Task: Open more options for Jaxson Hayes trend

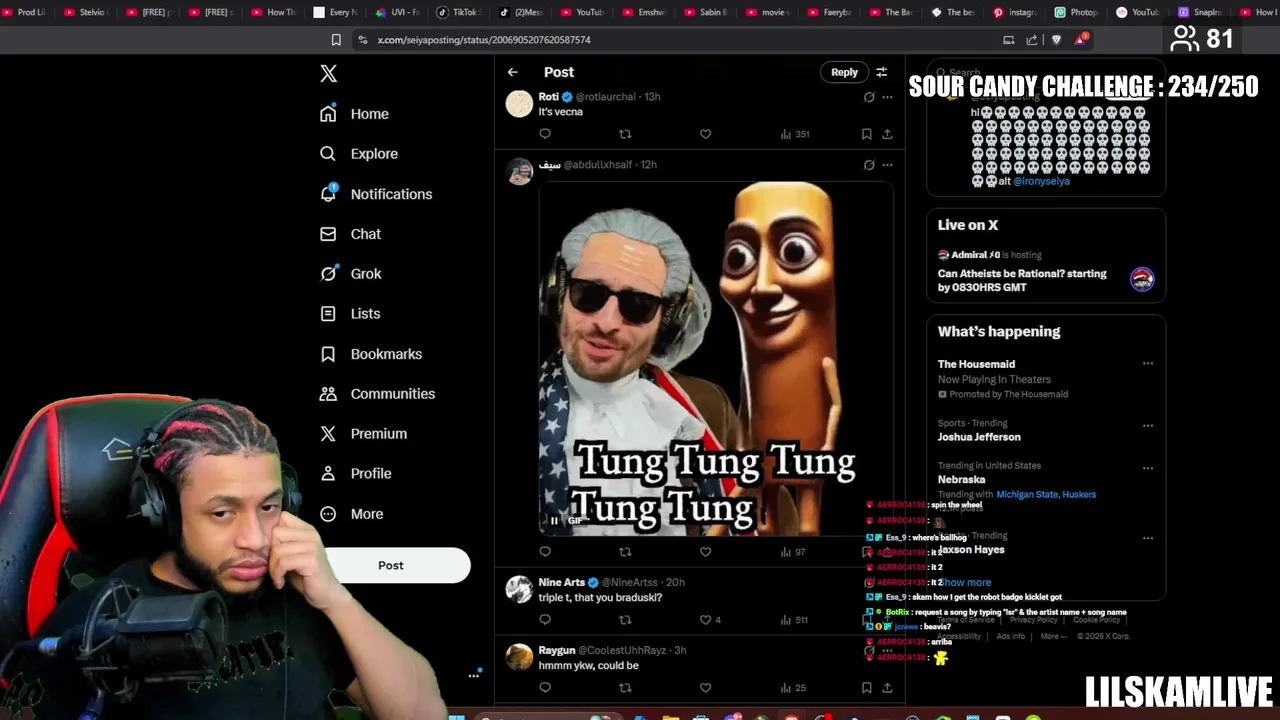Action: point(1148,538)
